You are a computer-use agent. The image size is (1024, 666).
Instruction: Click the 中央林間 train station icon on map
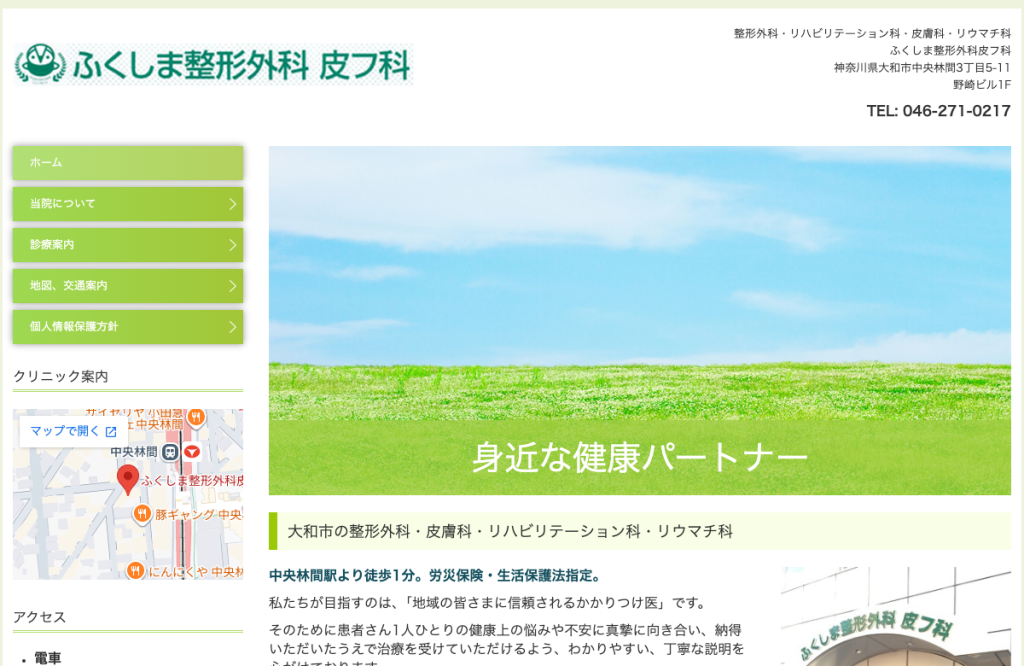(170, 452)
